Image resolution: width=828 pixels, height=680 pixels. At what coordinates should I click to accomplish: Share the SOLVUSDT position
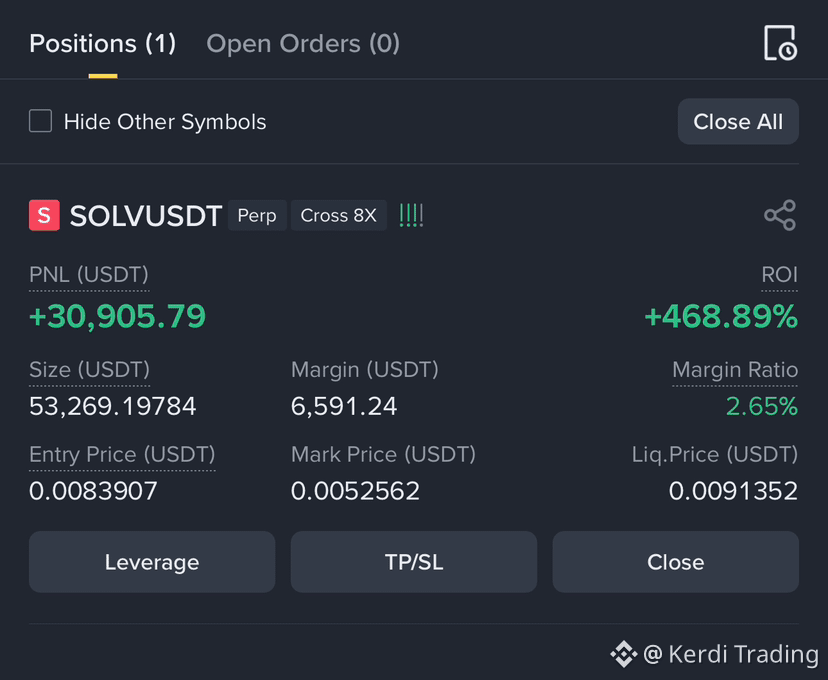click(x=780, y=215)
